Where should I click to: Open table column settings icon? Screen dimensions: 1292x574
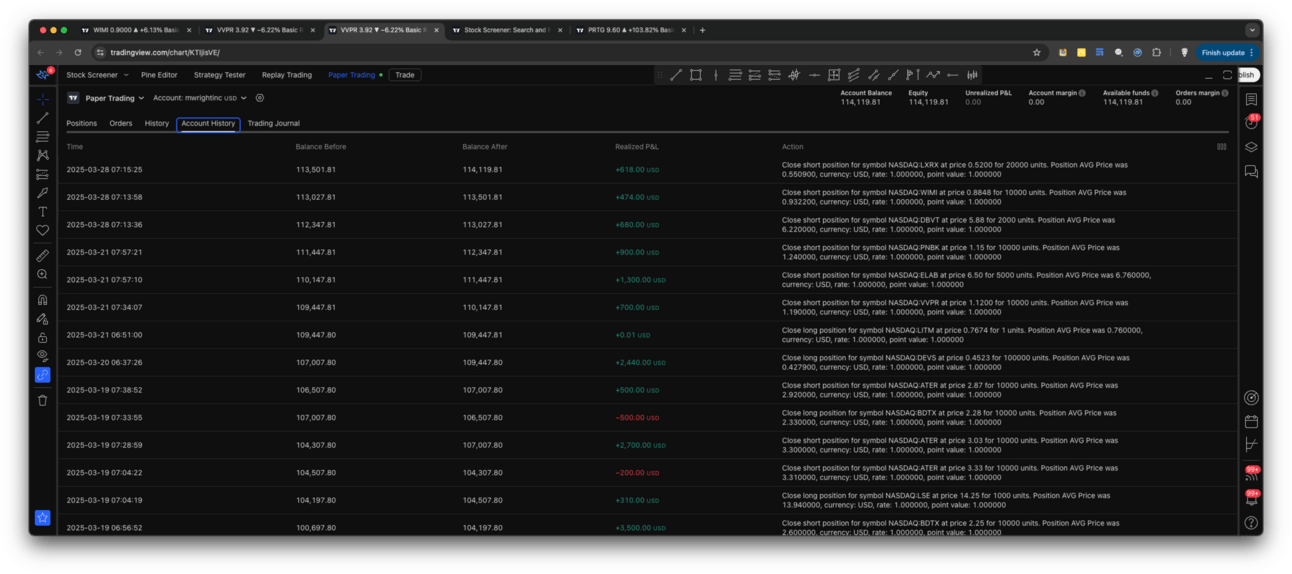click(x=1221, y=147)
